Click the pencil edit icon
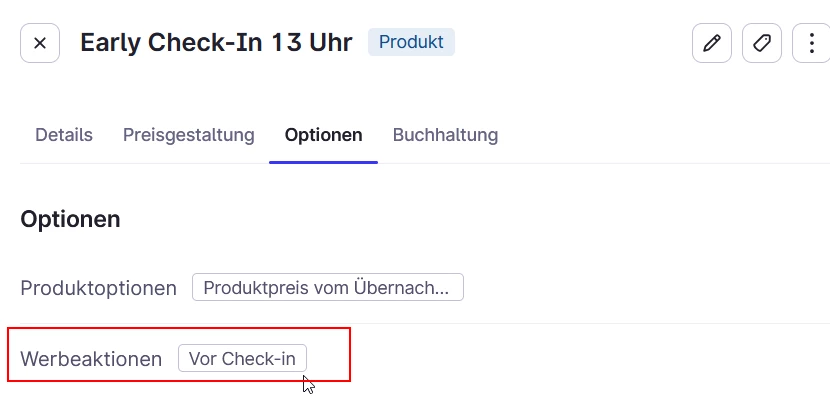 tap(711, 43)
